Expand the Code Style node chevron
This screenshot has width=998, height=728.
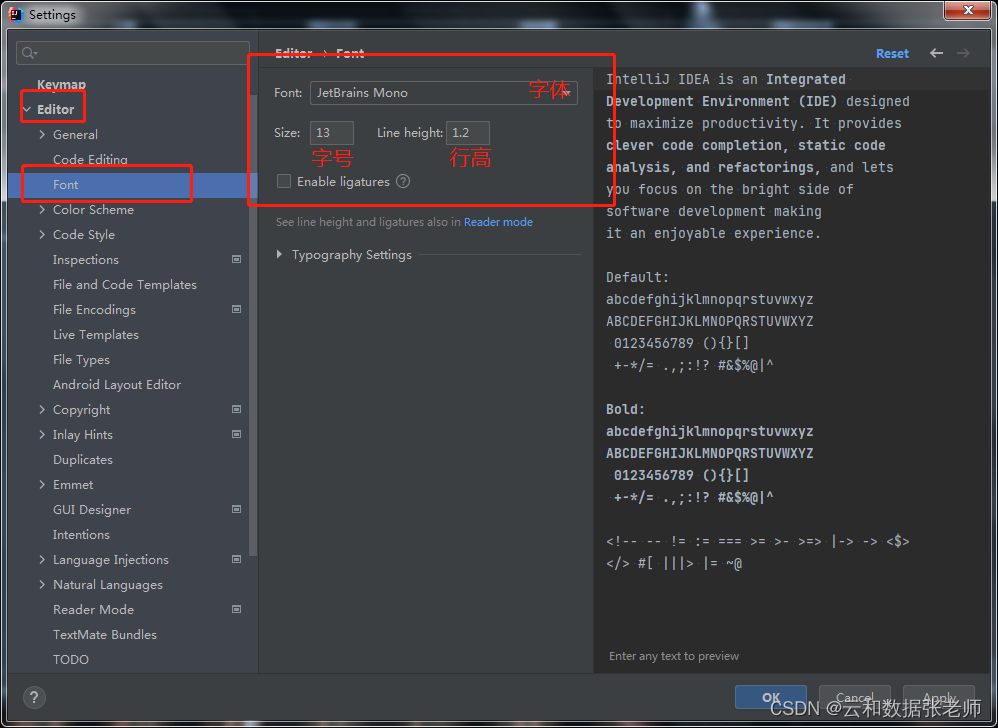(42, 234)
